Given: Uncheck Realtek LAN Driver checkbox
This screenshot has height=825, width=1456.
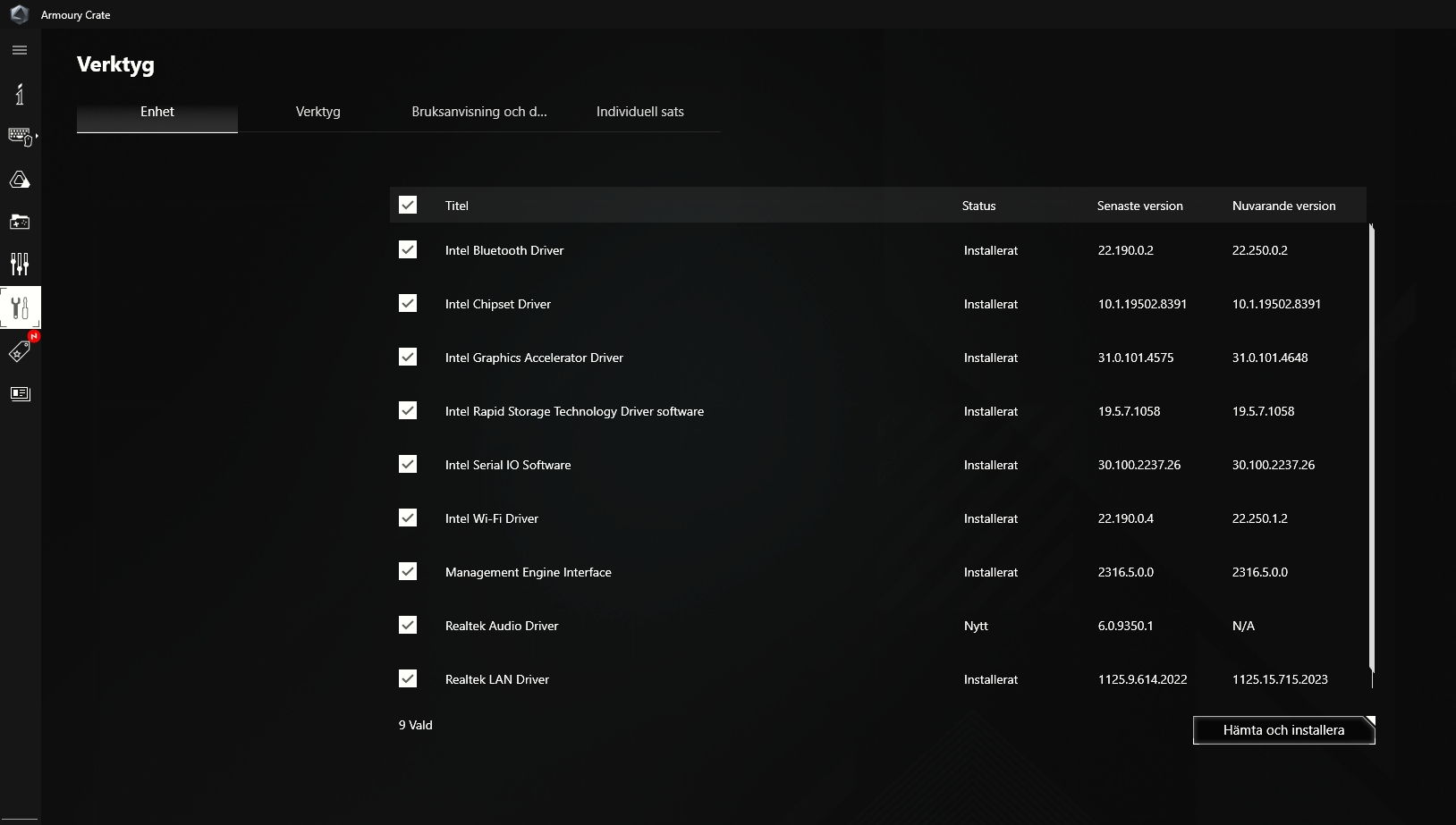Looking at the screenshot, I should pos(408,678).
